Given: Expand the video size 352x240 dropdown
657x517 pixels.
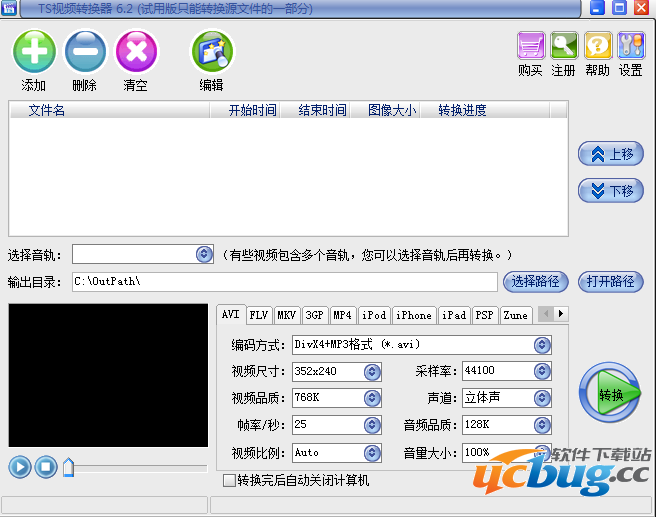Looking at the screenshot, I should coord(372,372).
